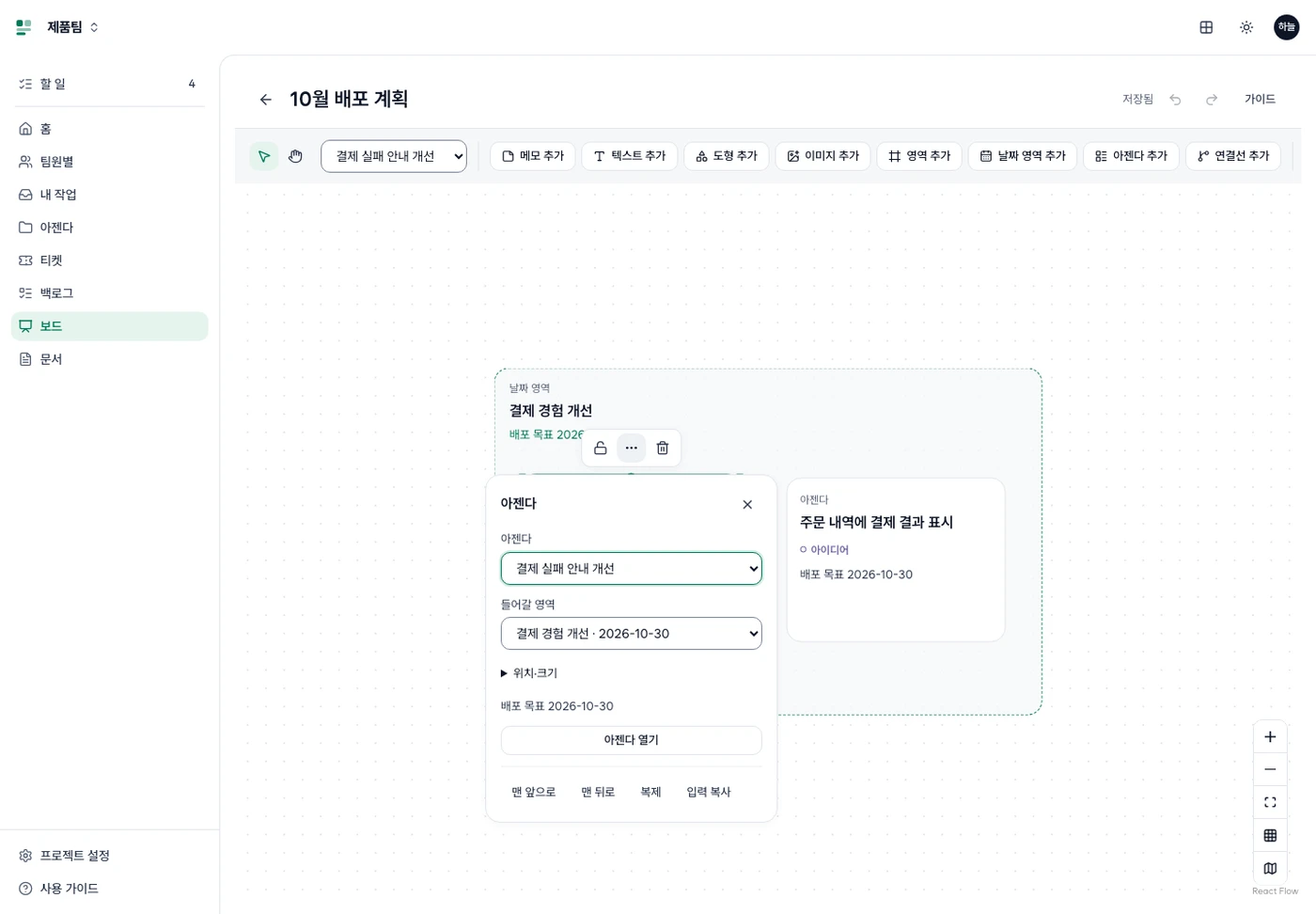Click the 이미지 추가 button

[x=823, y=156]
